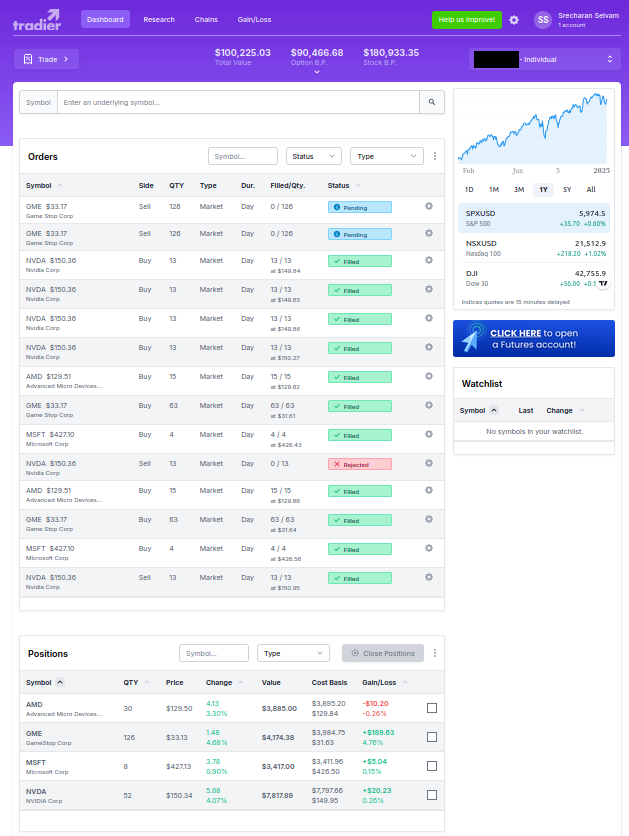Open gear for GME order filled at $31.64
The height and width of the screenshot is (836, 629).
(429, 519)
